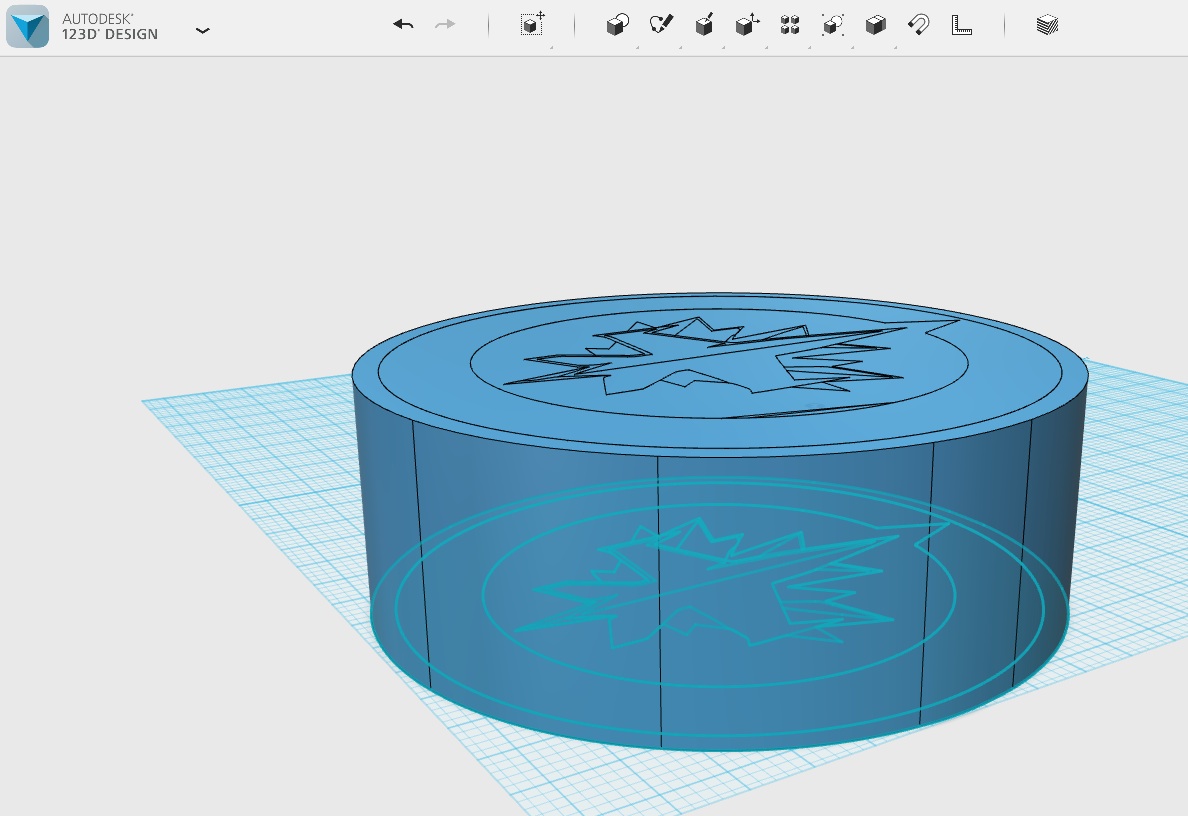Choose the Grouping tool icon
1188x816 pixels.
point(833,25)
